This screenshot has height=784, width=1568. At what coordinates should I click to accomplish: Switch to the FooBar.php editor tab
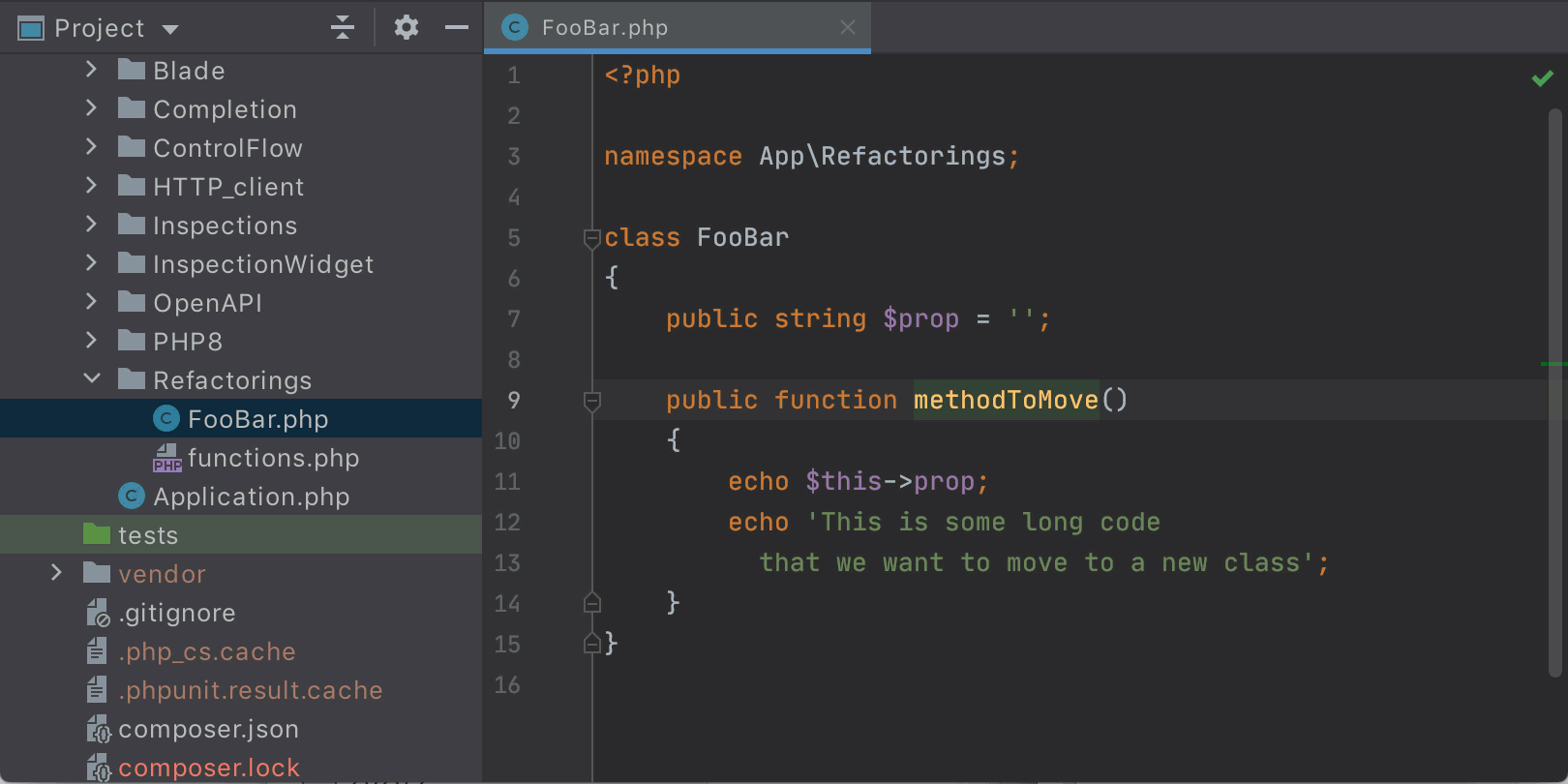click(x=605, y=27)
